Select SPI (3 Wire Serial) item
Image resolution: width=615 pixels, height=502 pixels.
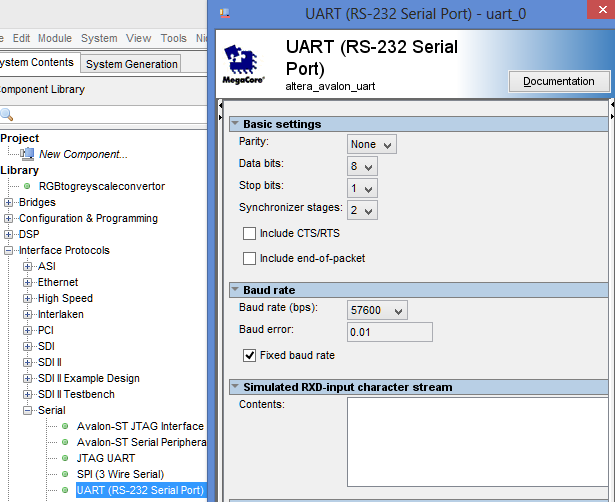click(120, 474)
